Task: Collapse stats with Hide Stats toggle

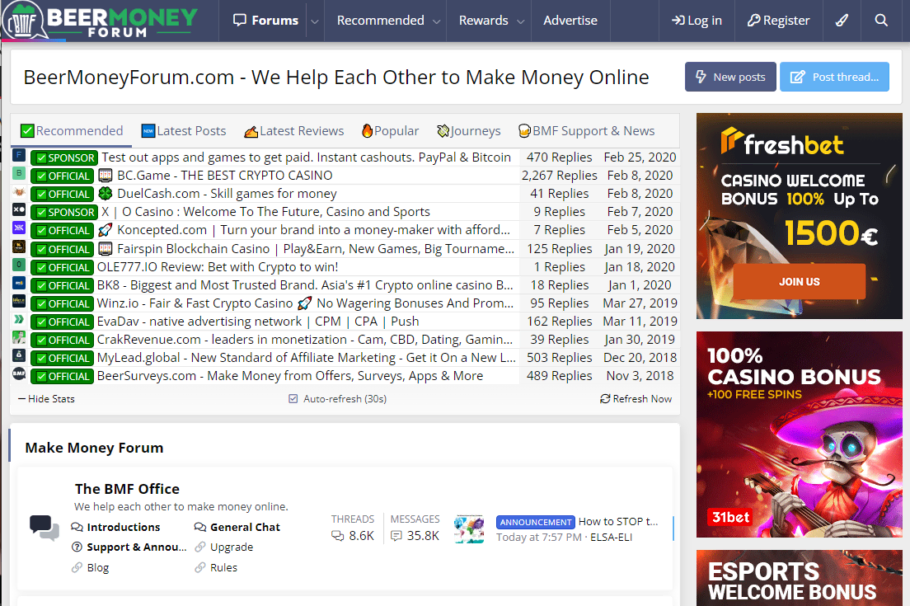Action: pos(46,399)
